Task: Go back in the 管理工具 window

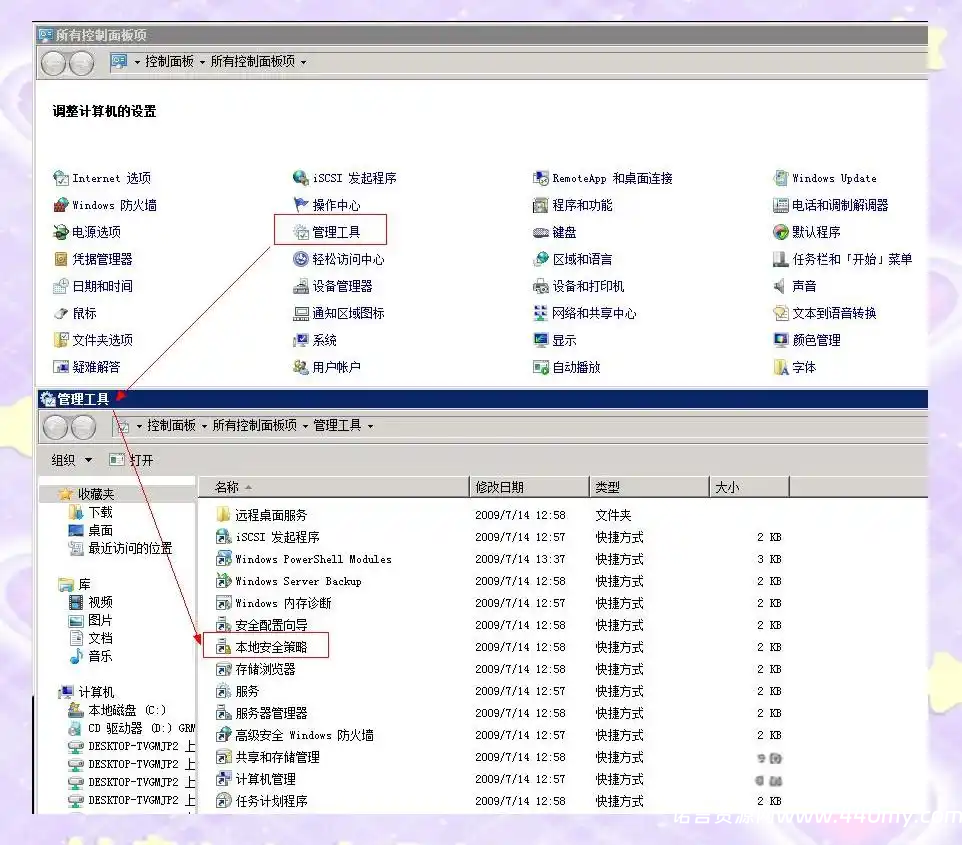Action: pos(55,426)
